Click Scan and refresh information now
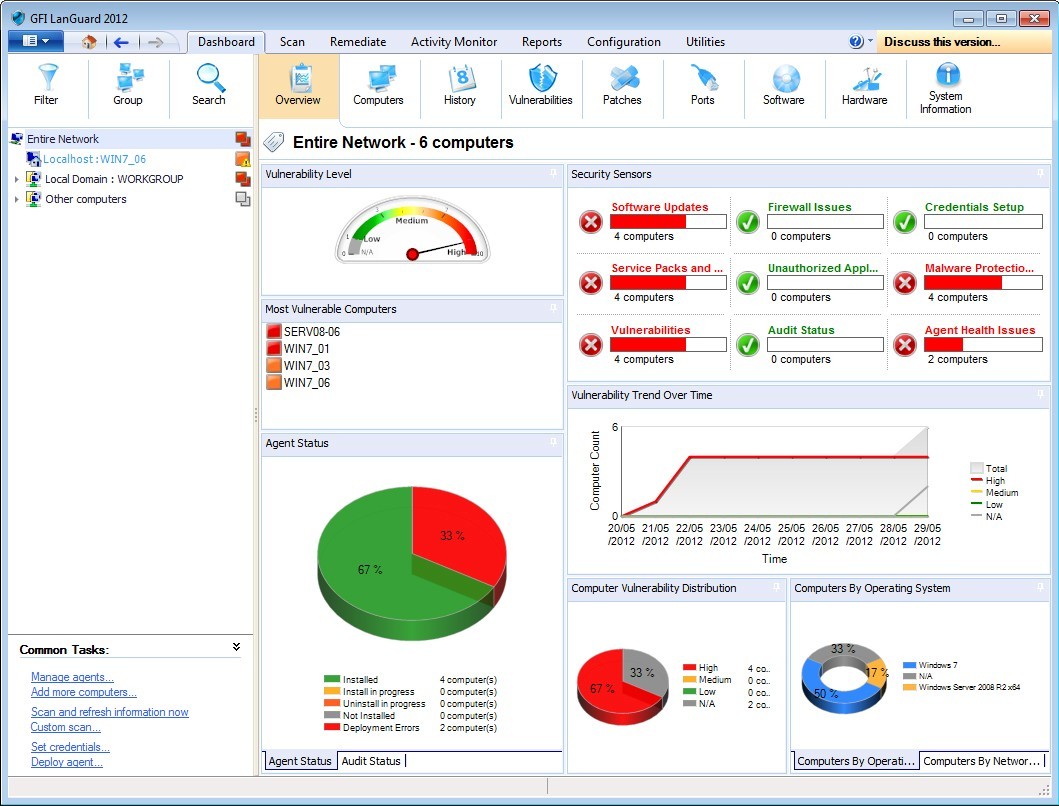 coord(109,712)
